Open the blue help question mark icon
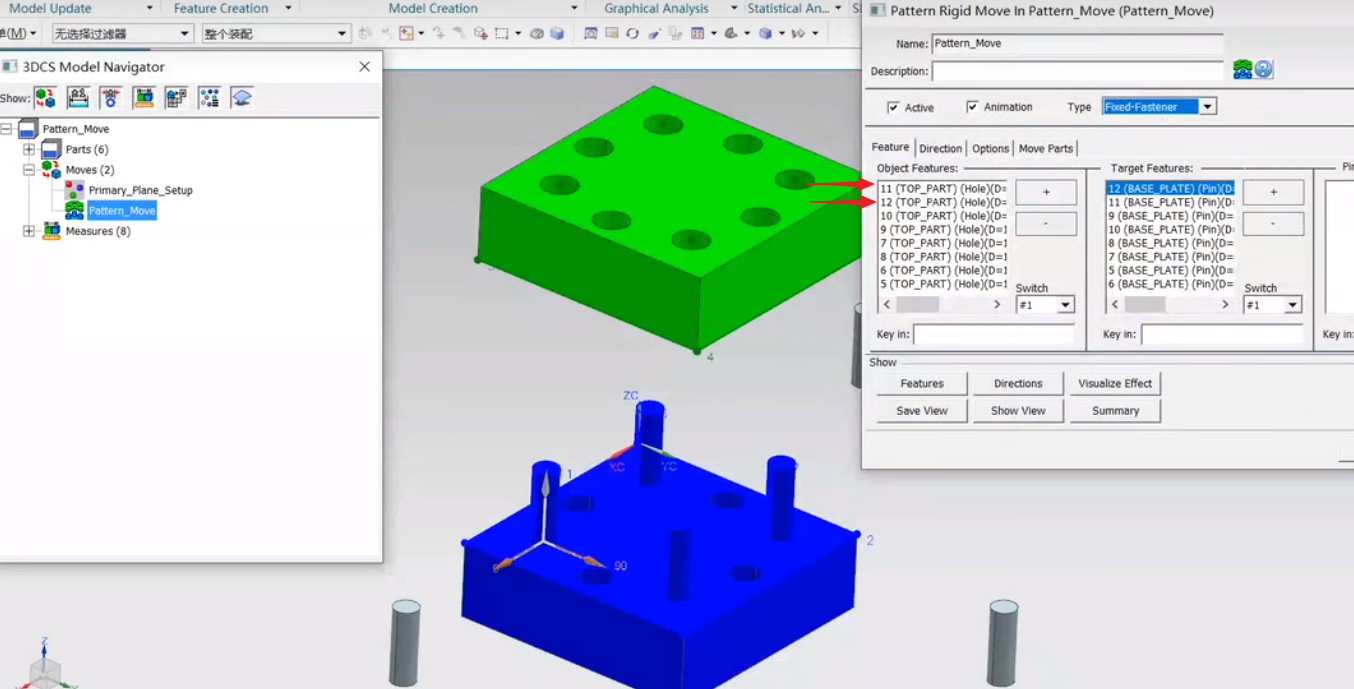This screenshot has width=1354, height=689. pos(1264,70)
